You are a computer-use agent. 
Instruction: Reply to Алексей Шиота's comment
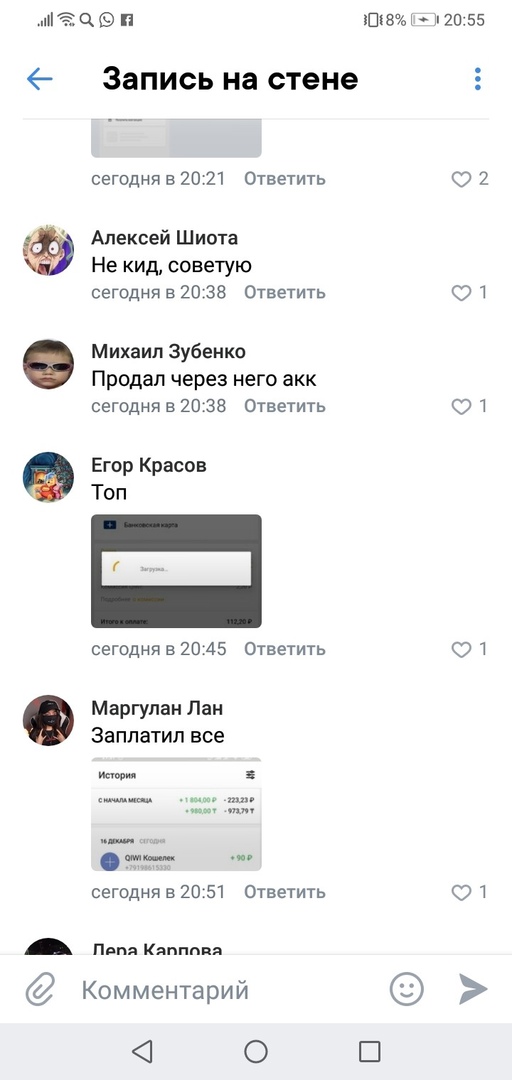coord(285,292)
